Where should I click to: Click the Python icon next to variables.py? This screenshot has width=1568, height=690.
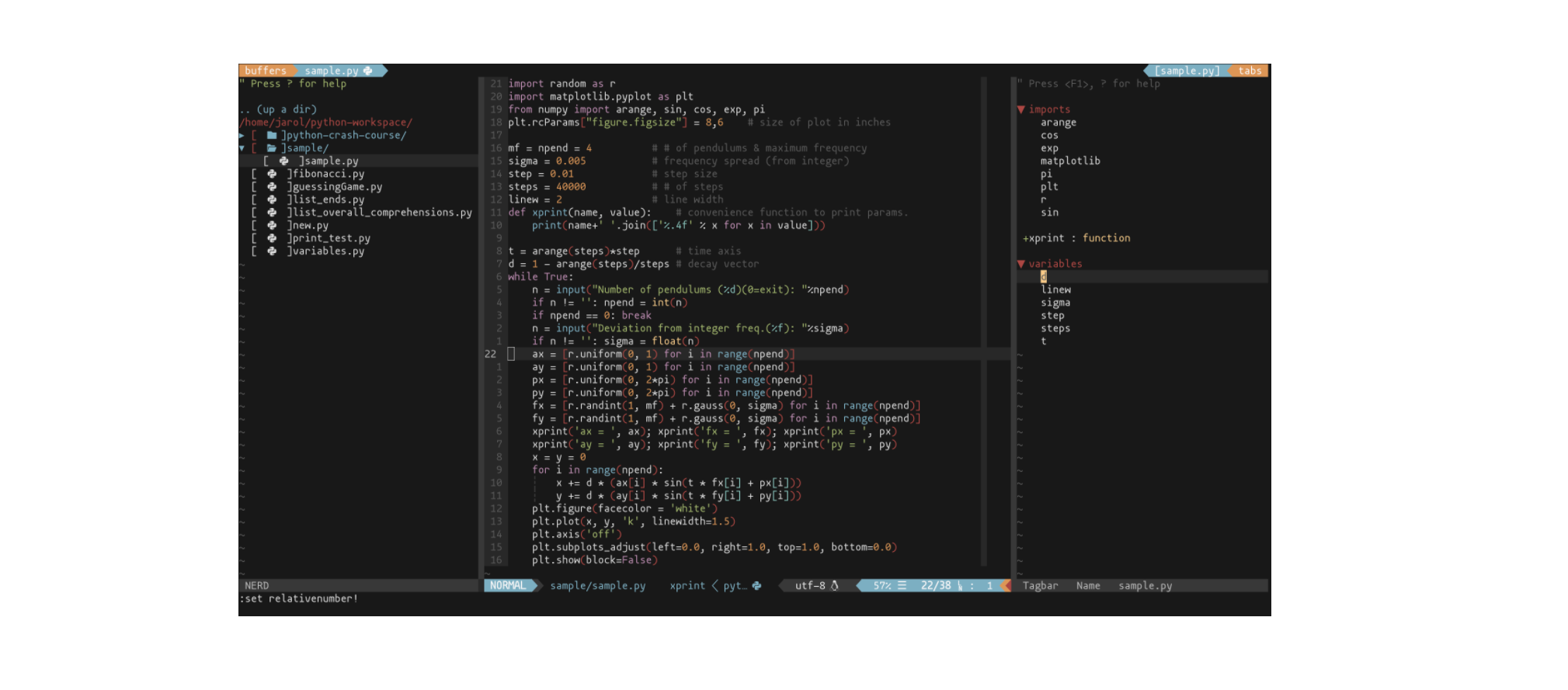[x=272, y=251]
